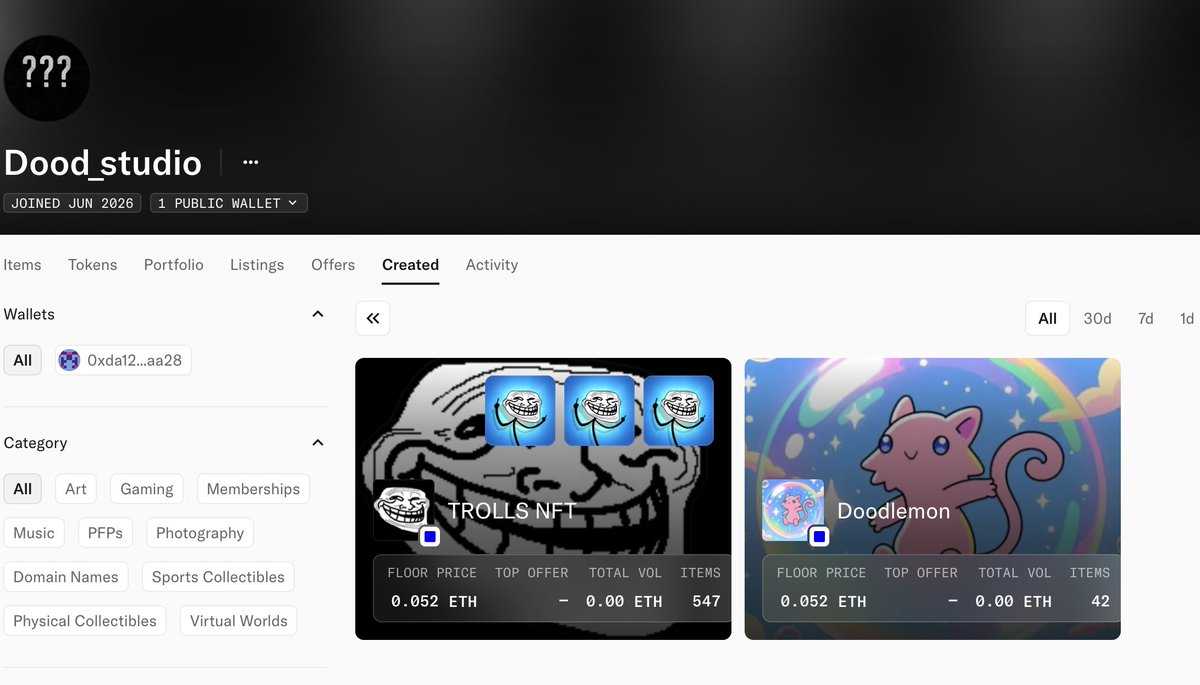Click blue chain badge on TROLLS NFT
The height and width of the screenshot is (685, 1200).
[x=430, y=537]
